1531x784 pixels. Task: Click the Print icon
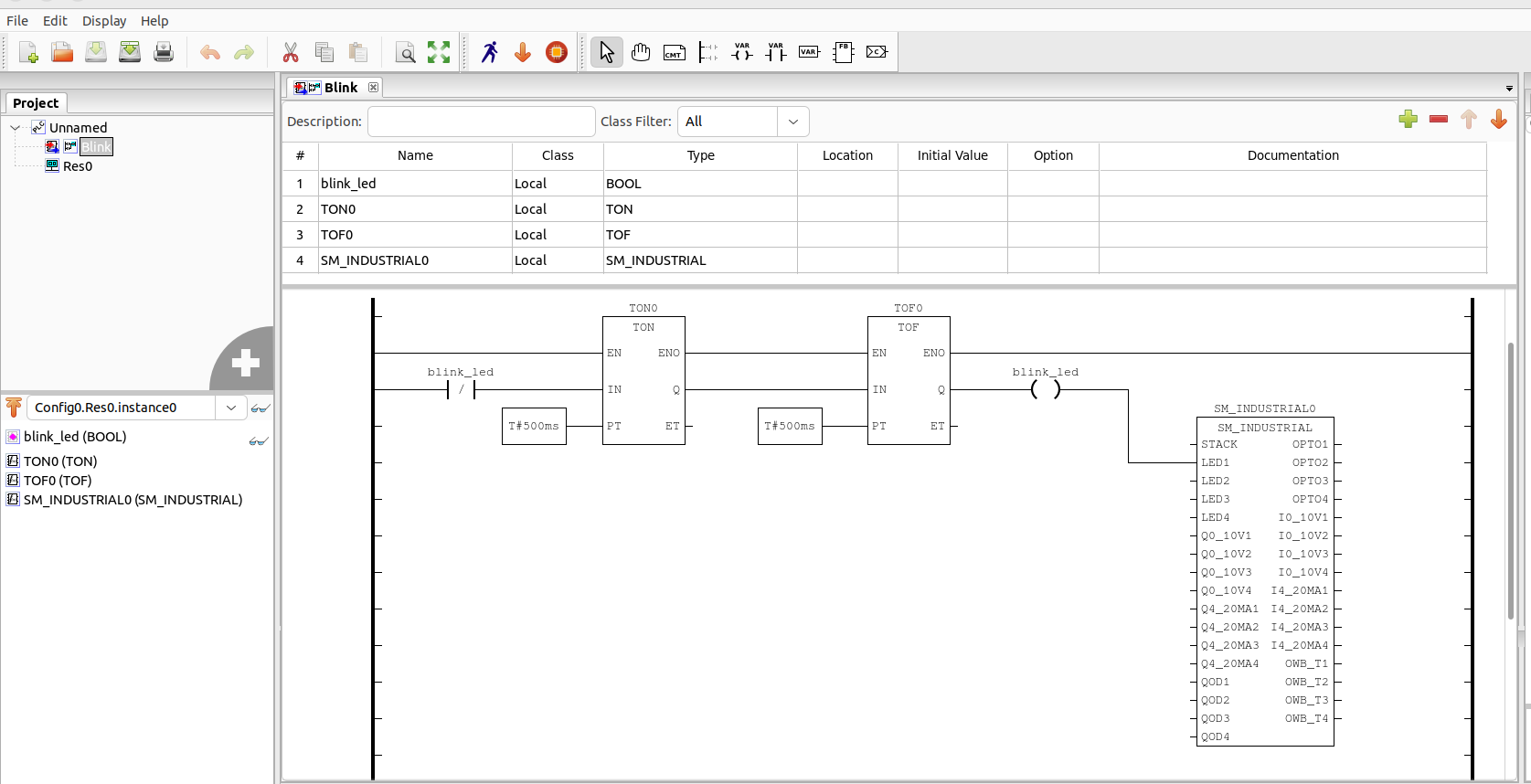pyautogui.click(x=164, y=52)
